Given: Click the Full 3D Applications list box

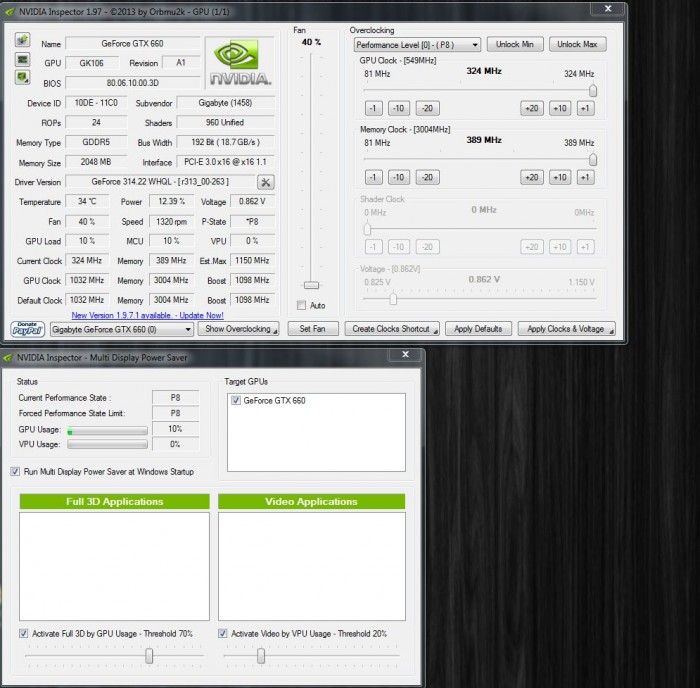Looking at the screenshot, I should click(x=114, y=566).
